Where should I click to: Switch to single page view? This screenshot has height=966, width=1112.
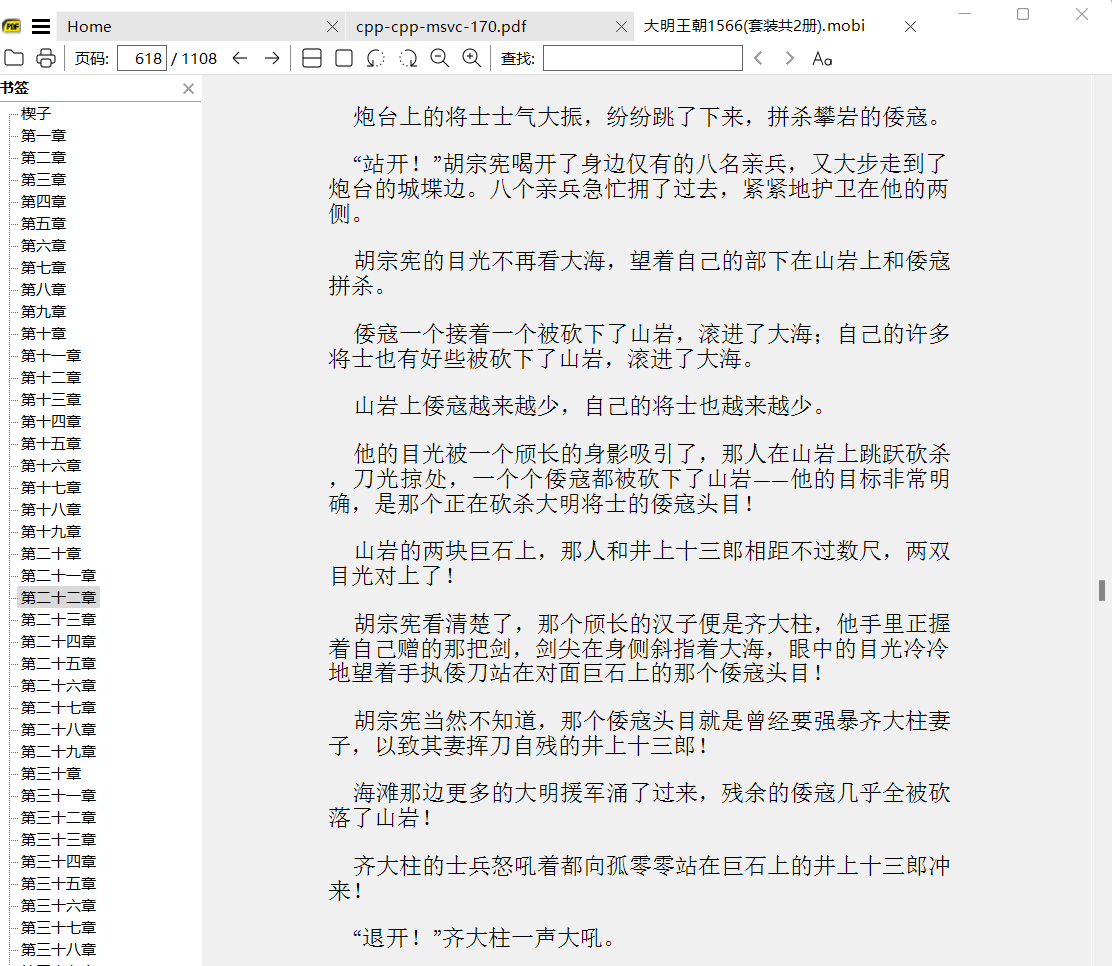pos(343,58)
